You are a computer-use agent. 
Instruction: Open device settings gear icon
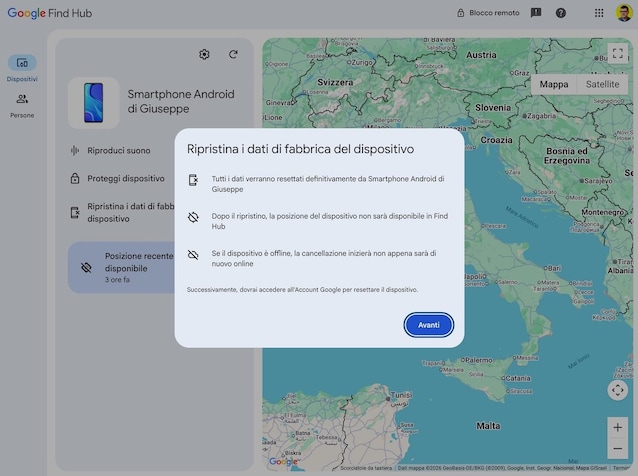coord(204,54)
